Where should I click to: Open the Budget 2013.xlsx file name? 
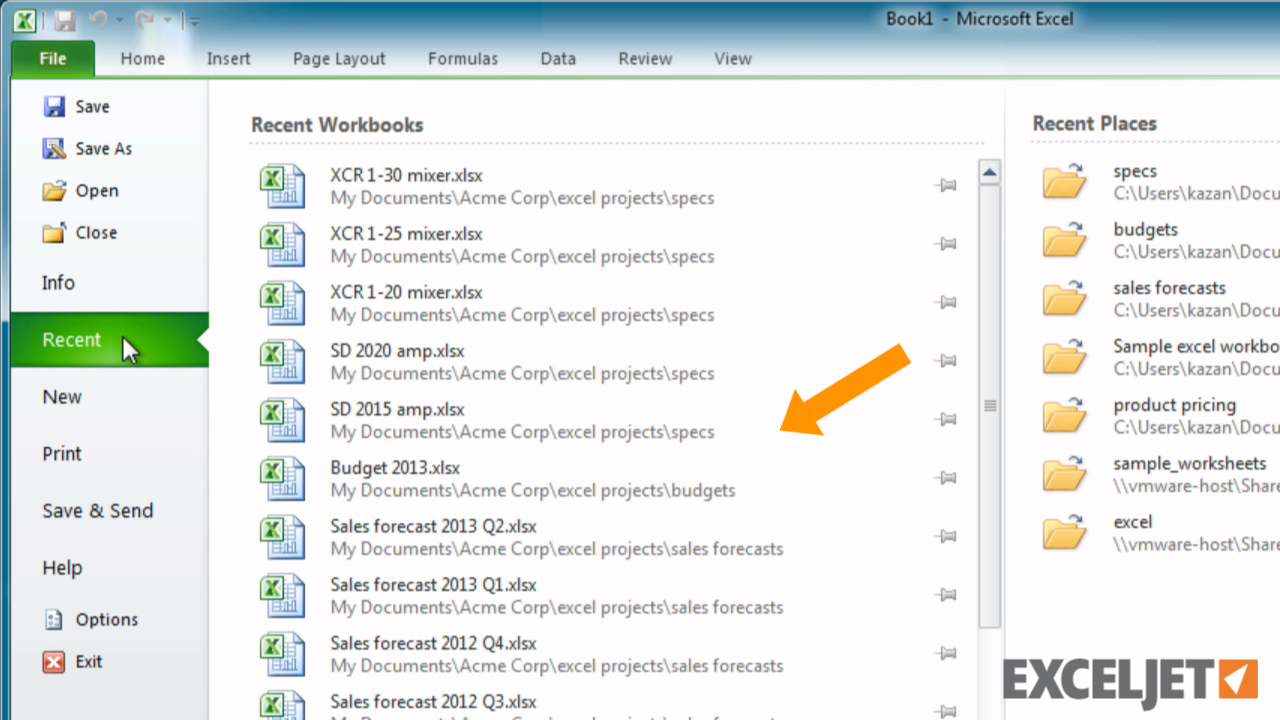[x=395, y=468]
